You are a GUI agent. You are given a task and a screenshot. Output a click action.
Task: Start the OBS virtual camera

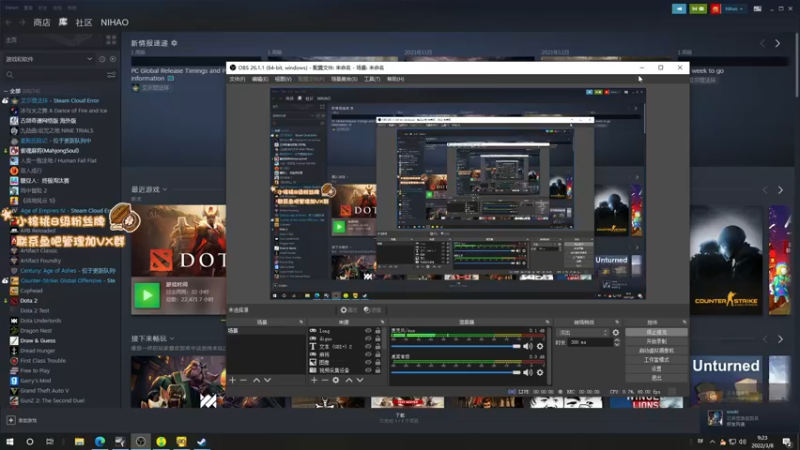656,351
